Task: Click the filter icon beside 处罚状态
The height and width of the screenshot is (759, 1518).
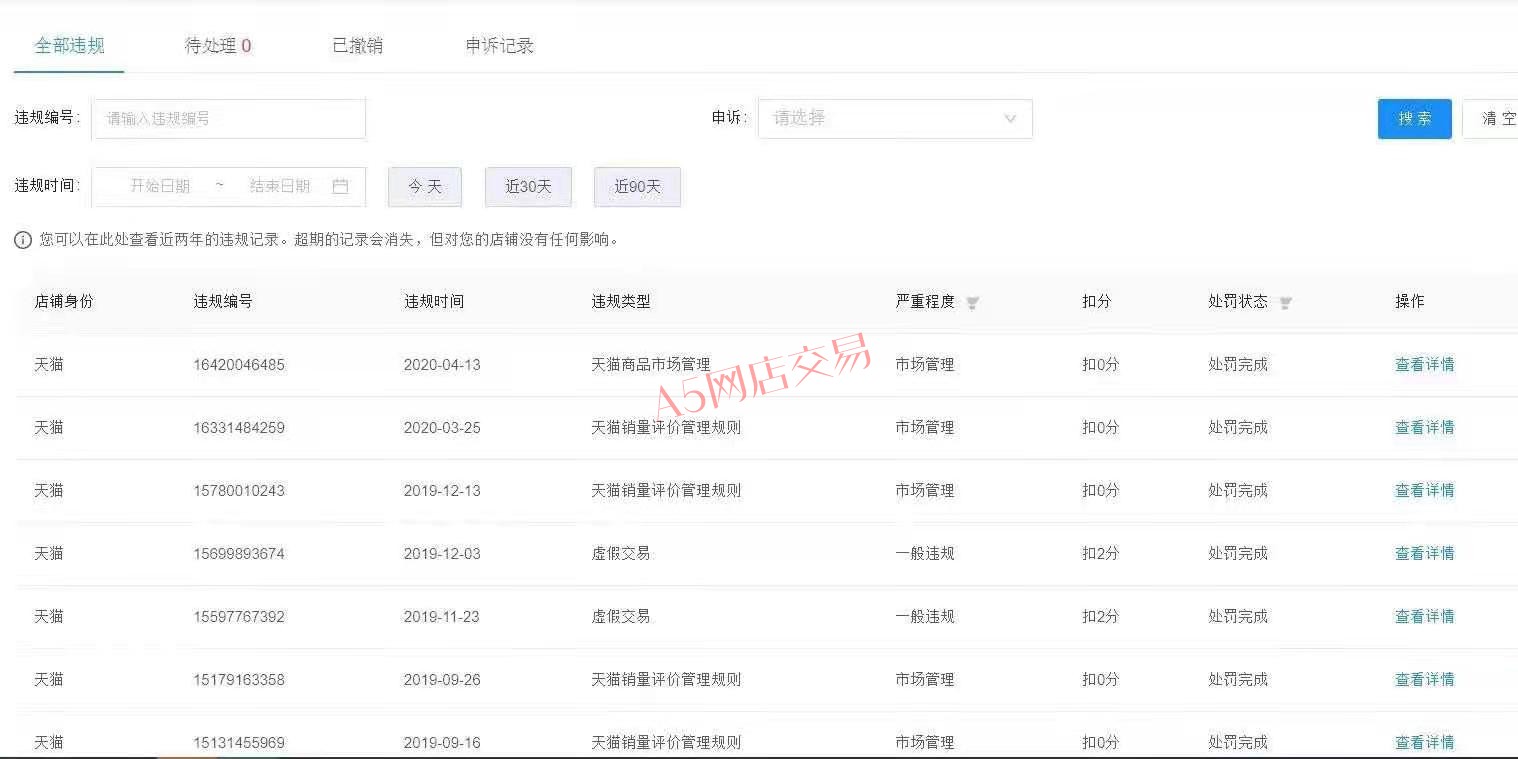Action: (1285, 303)
